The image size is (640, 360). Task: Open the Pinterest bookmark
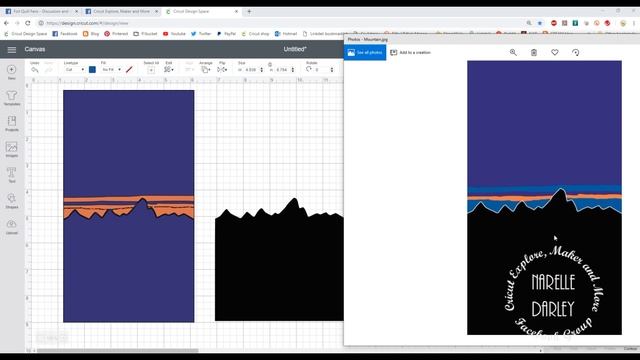(116, 34)
